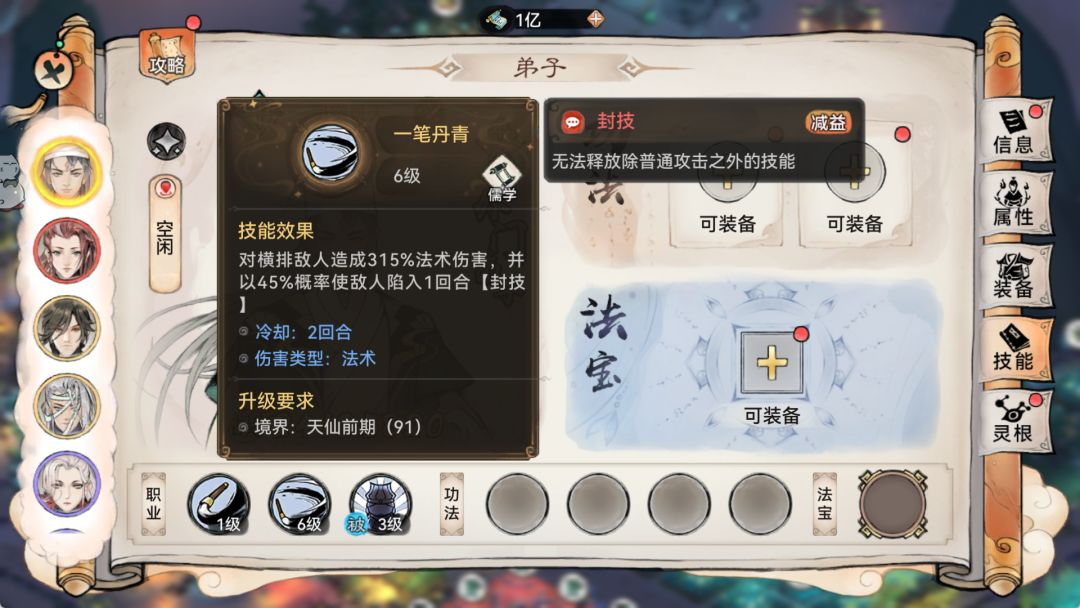Tap the plus icon beside 1亿 currency
The height and width of the screenshot is (608, 1080).
click(x=596, y=19)
